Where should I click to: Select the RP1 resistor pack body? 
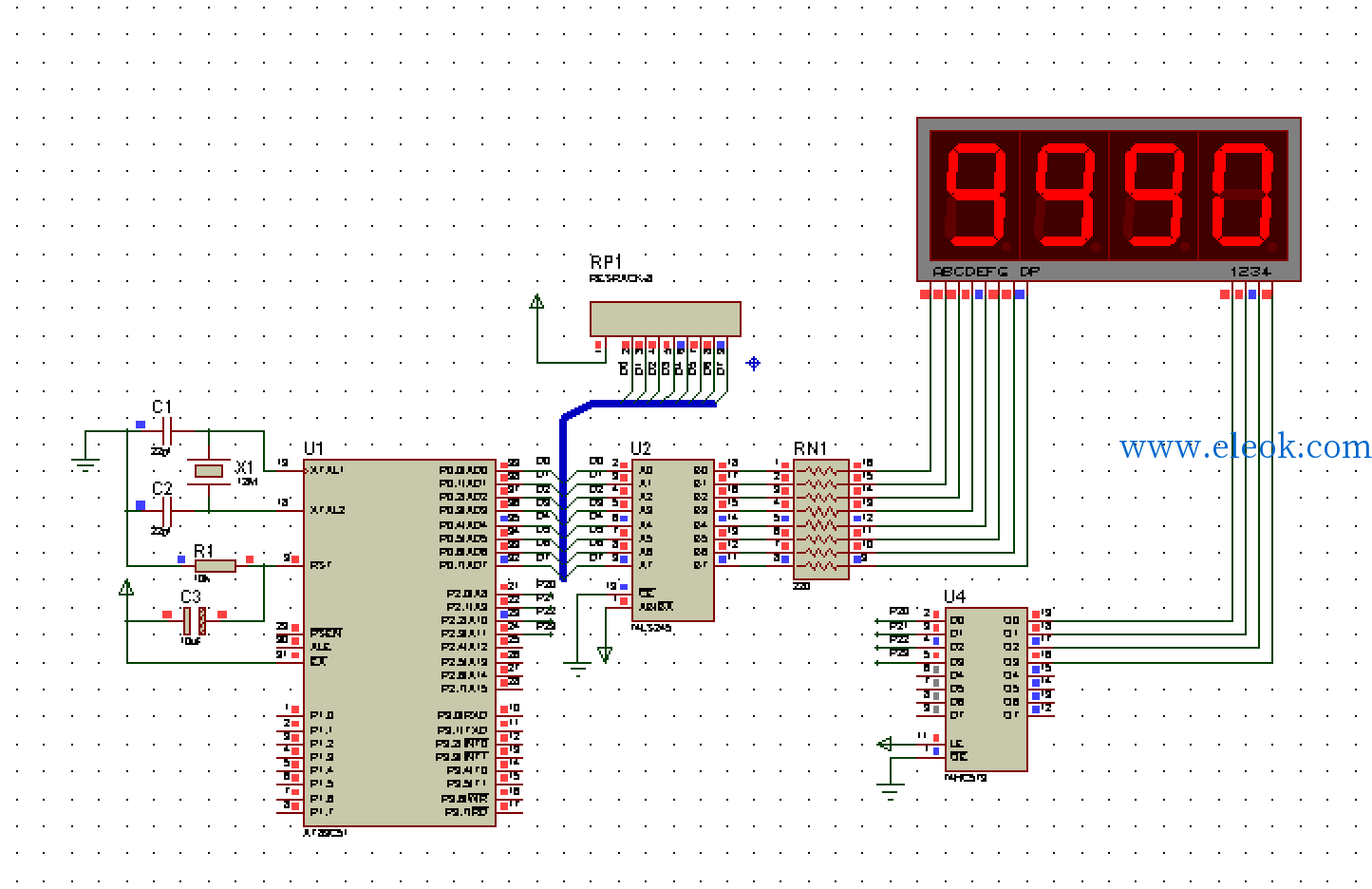coord(665,319)
